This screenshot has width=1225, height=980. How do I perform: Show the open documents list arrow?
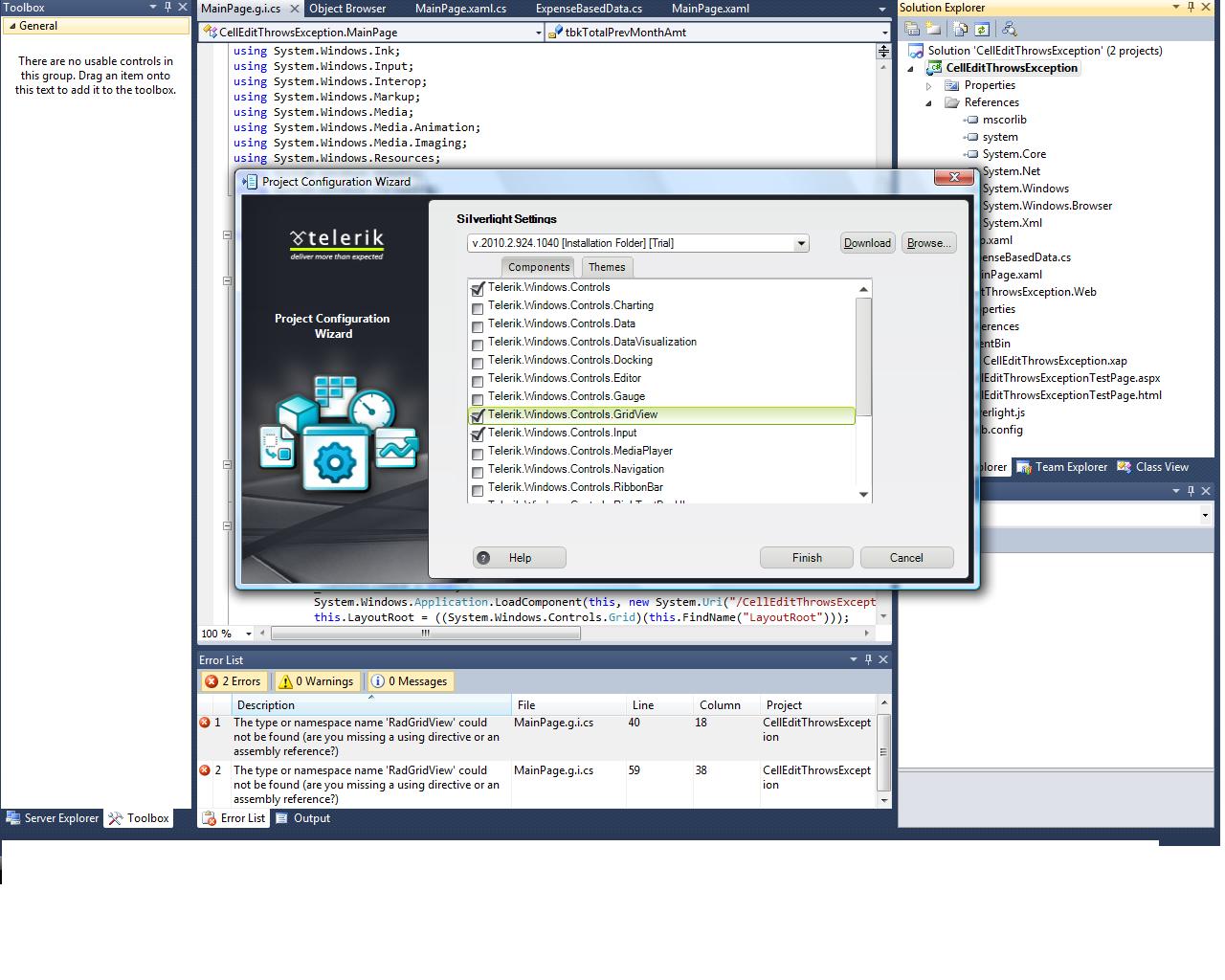[881, 9]
